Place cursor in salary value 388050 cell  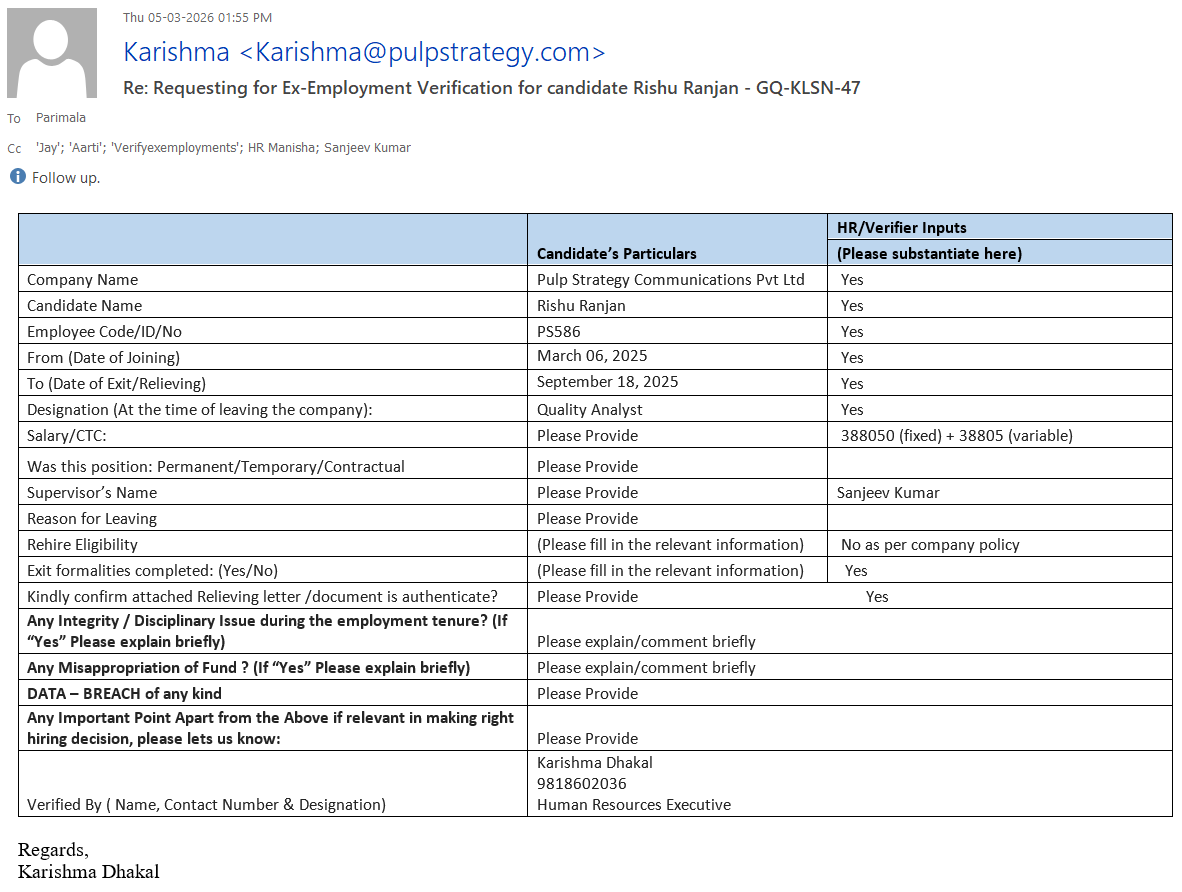click(x=956, y=435)
